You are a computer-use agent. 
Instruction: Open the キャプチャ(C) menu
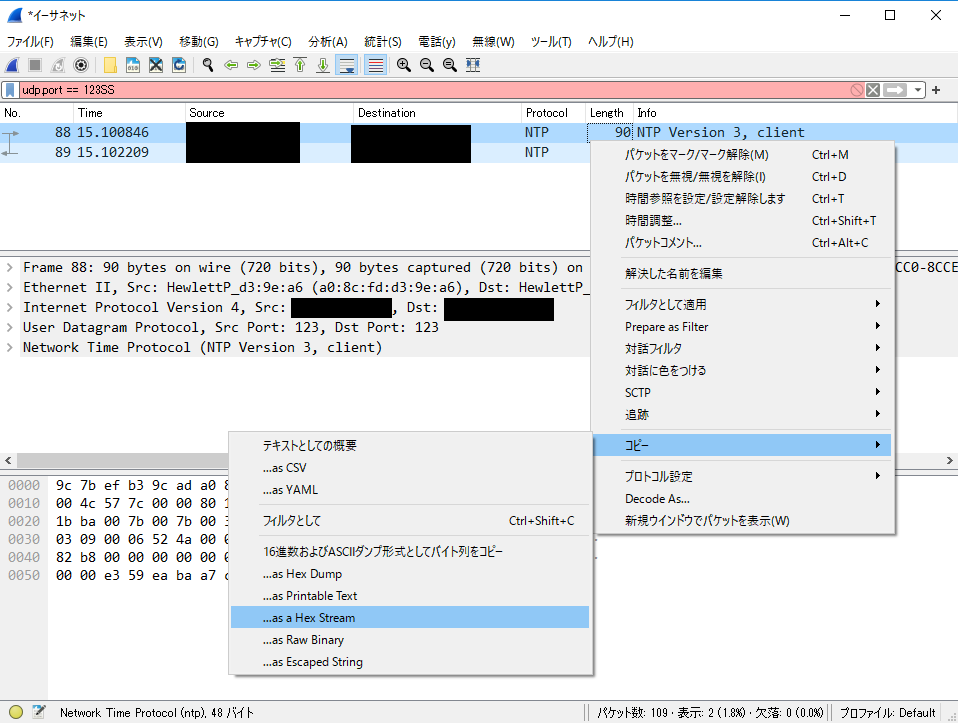[x=263, y=42]
